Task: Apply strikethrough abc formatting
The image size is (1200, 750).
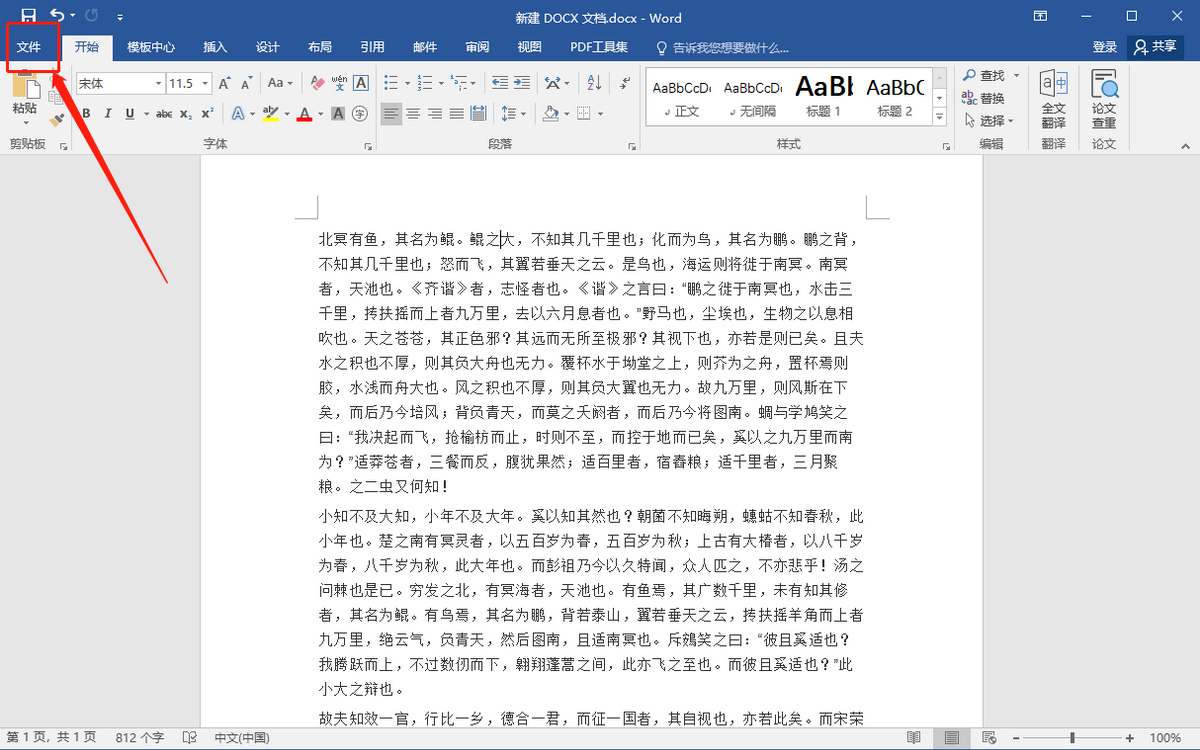Action: click(x=164, y=113)
